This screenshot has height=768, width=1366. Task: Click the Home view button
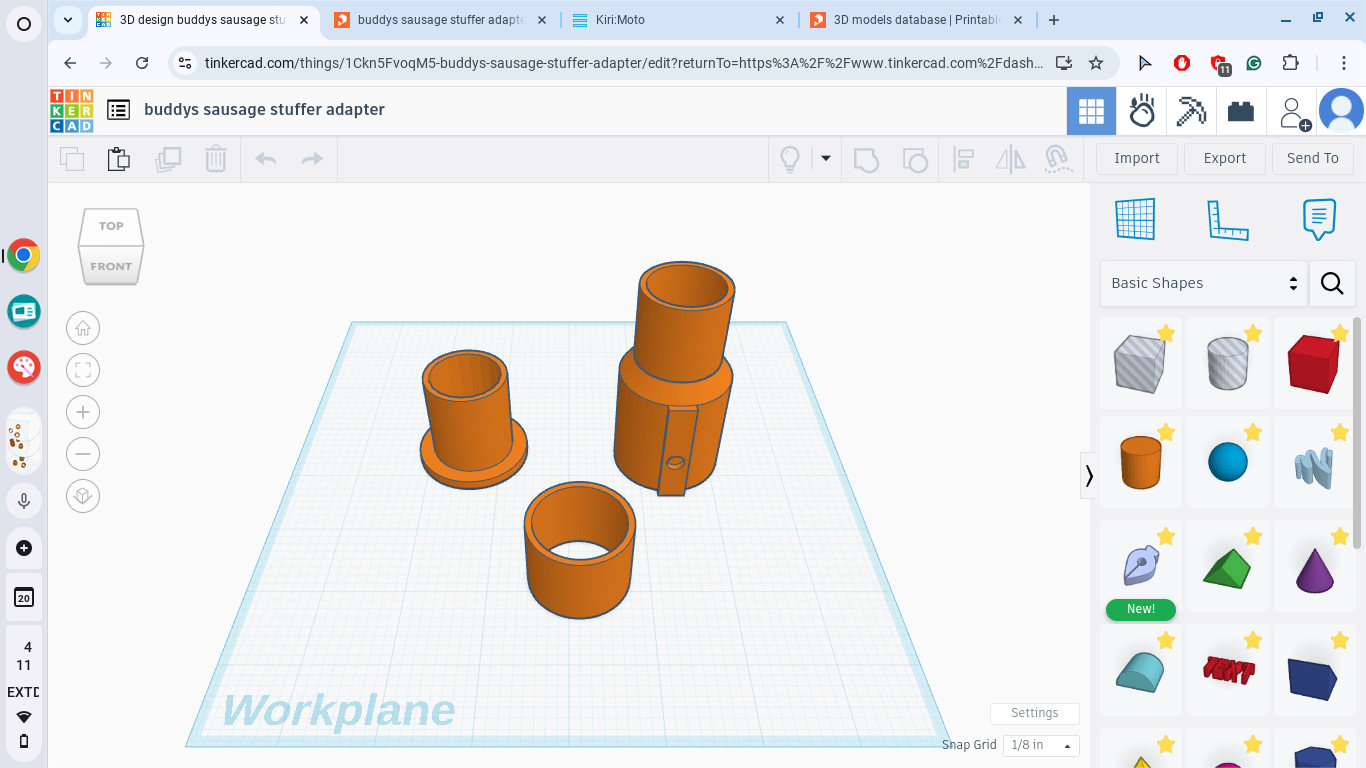click(83, 328)
